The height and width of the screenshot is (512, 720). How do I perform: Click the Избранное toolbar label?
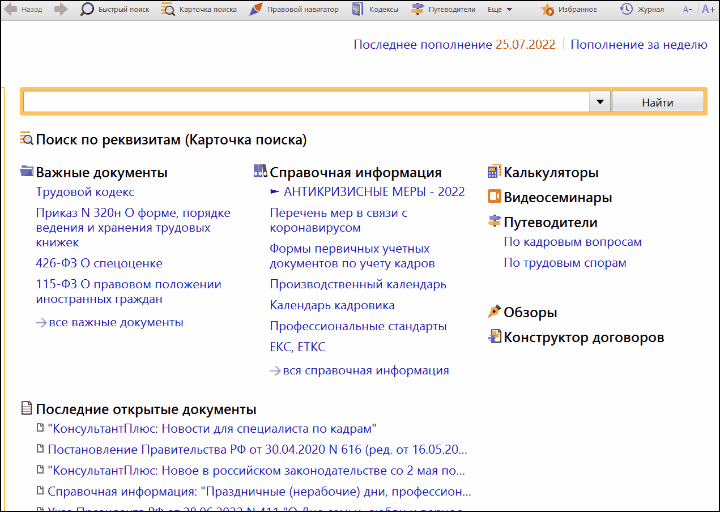pos(578,9)
